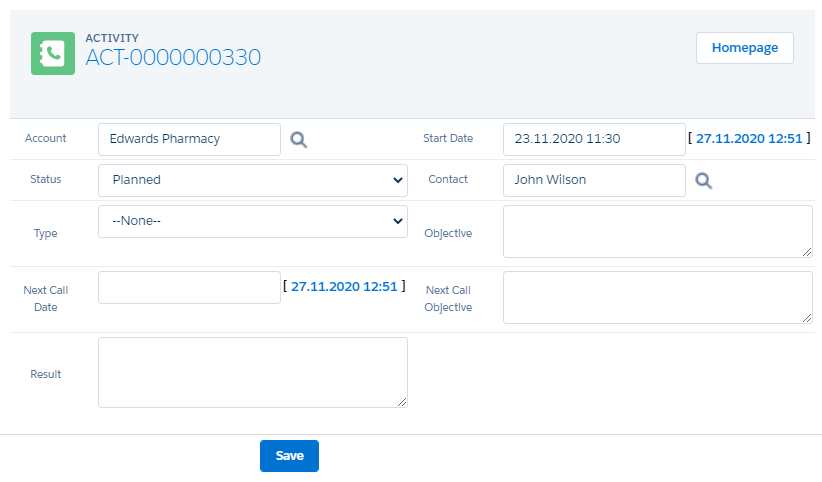The width and height of the screenshot is (822, 482).
Task: Click the date link beside Start Date
Action: coord(749,139)
